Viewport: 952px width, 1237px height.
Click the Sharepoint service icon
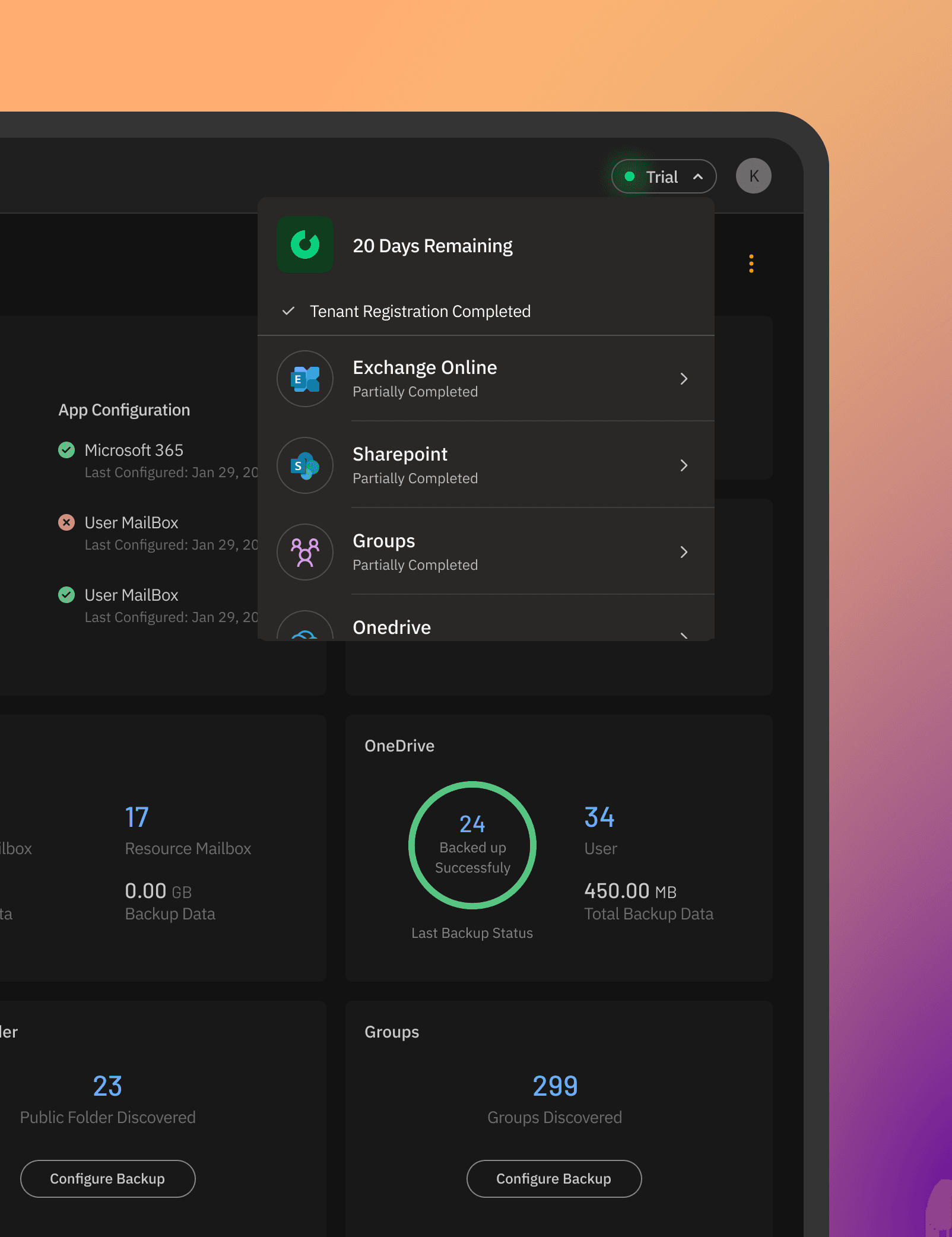[x=305, y=465]
